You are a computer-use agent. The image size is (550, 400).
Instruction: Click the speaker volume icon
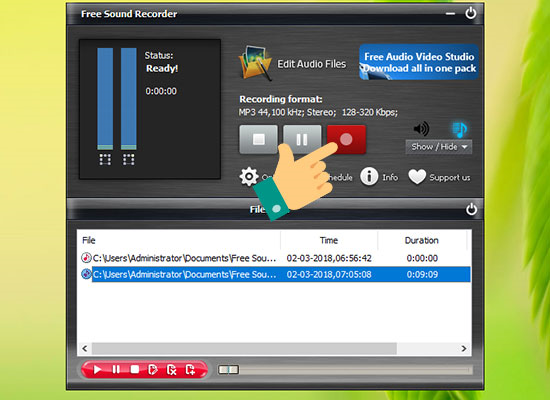(421, 129)
